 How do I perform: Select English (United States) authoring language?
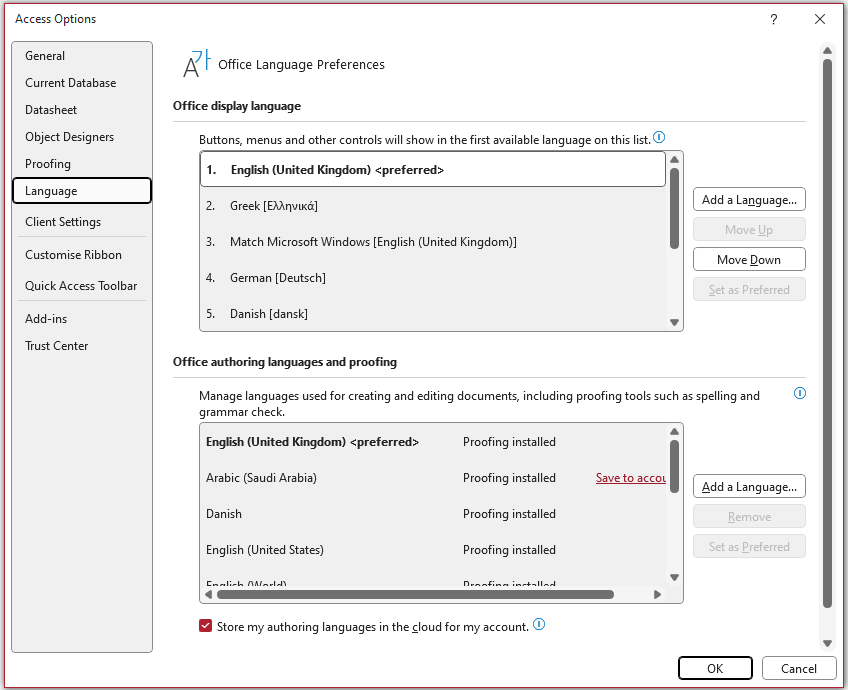[433, 550]
